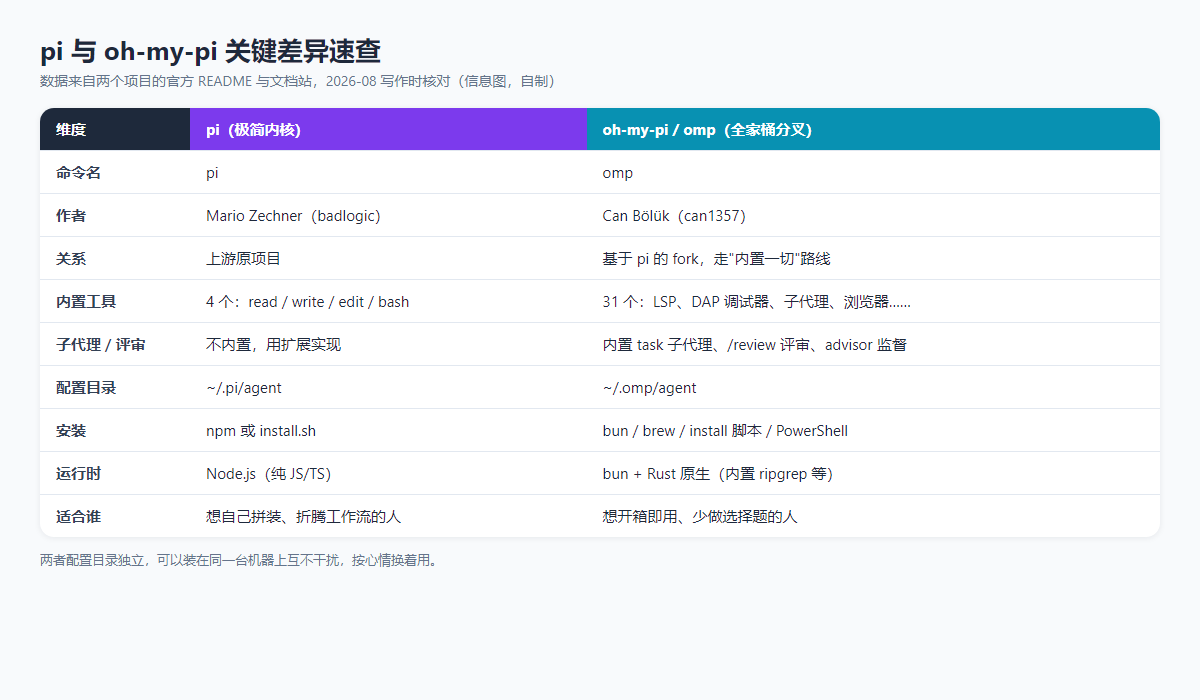Click the title pi 与 oh-my-pi 关键差异速查
Viewport: 1200px width, 700px height.
[x=210, y=51]
